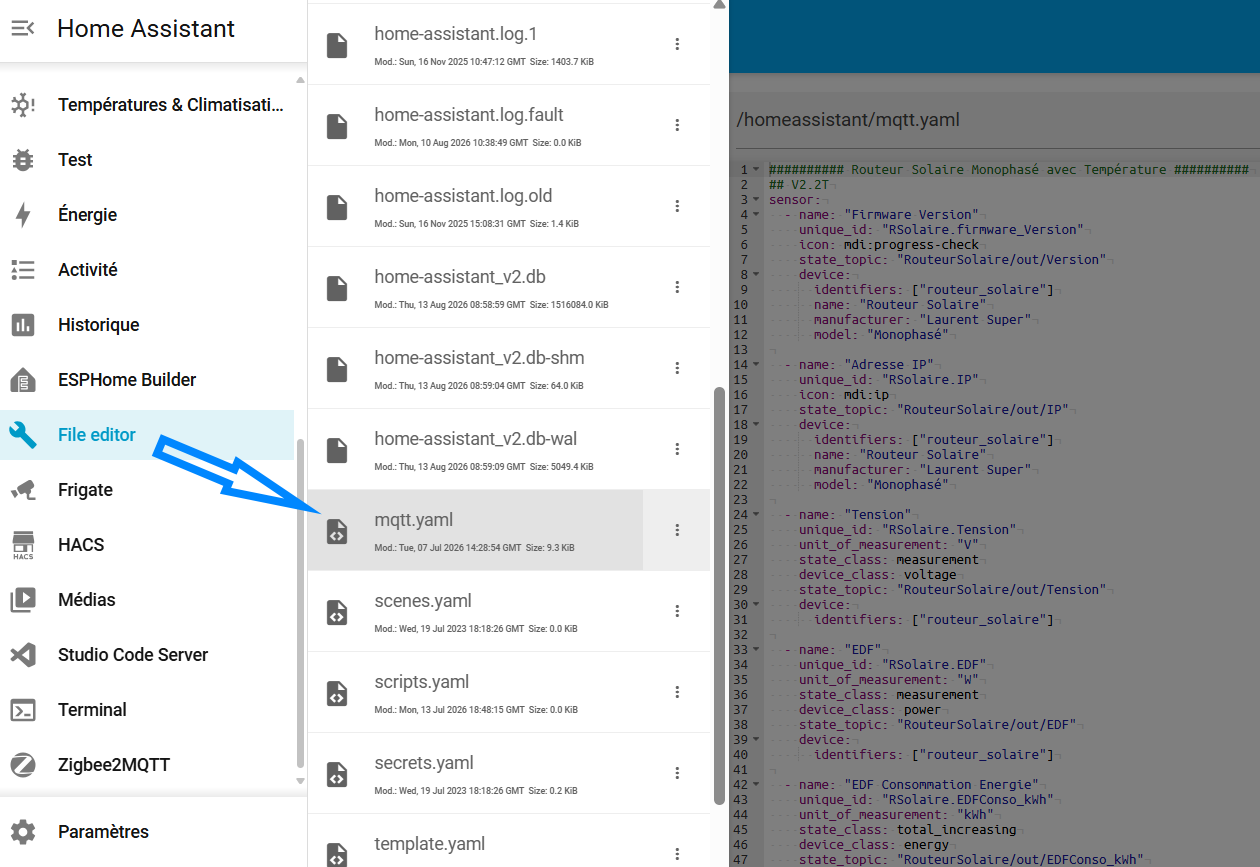
Task: Open the Studio Code Server icon
Action: point(23,655)
